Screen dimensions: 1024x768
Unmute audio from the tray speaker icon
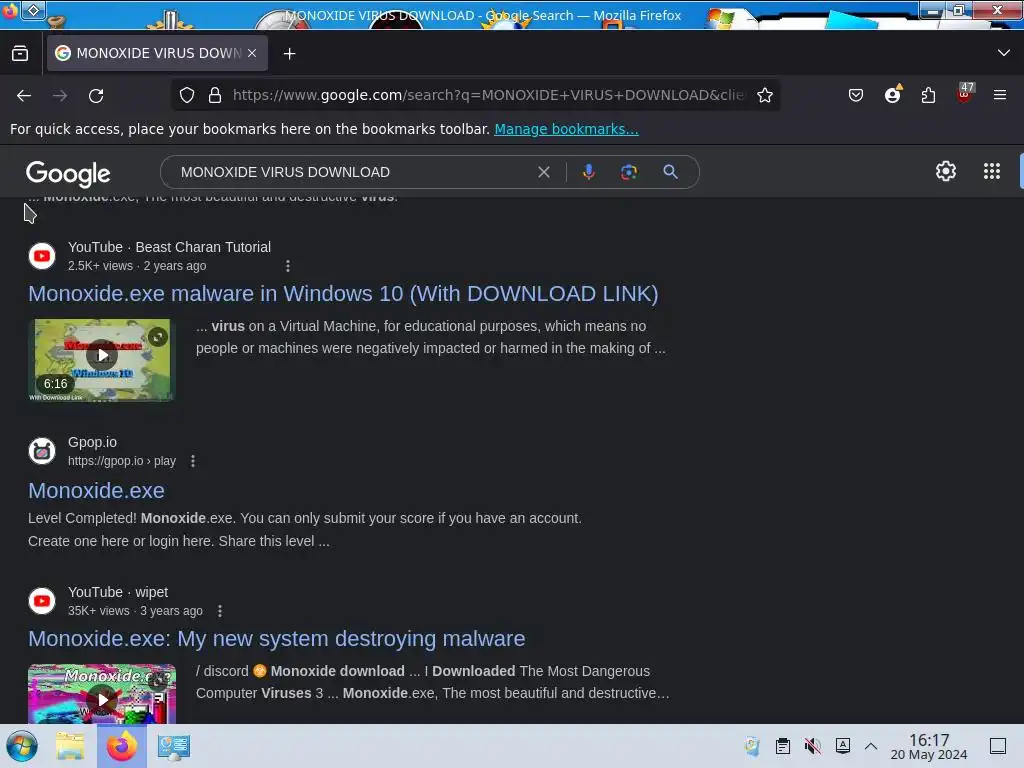point(812,746)
